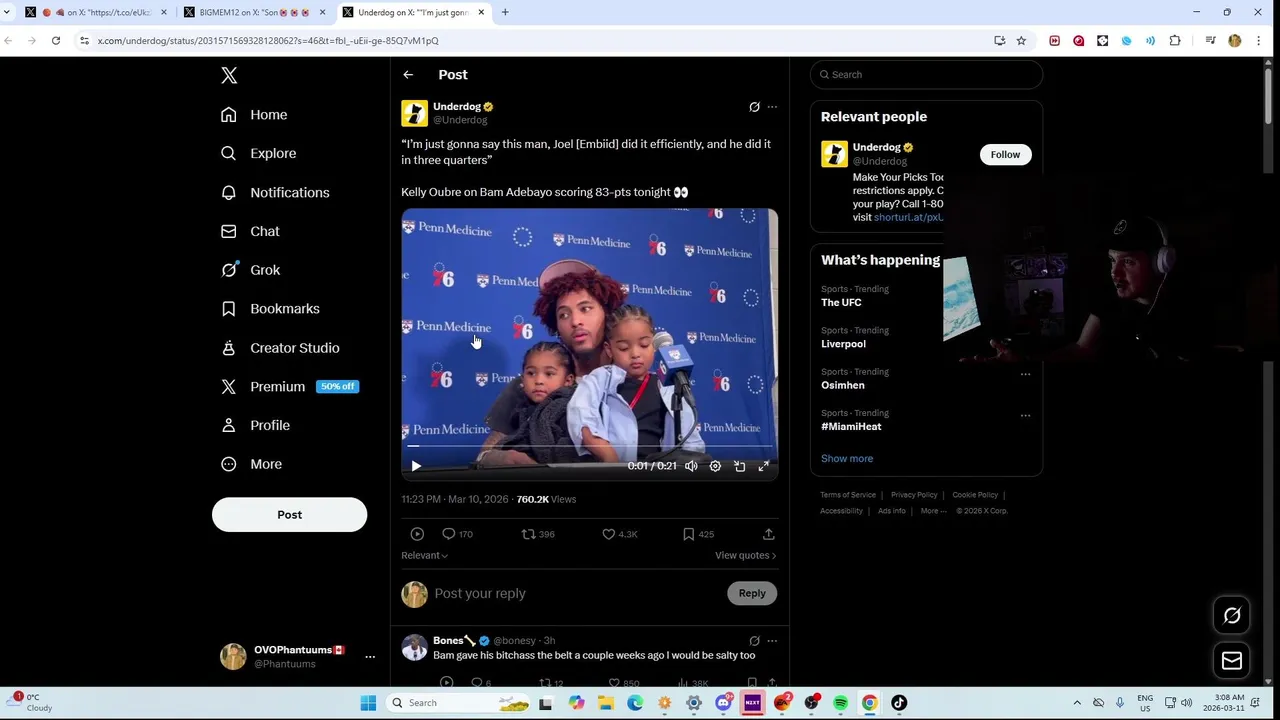Open Explore in the sidebar
Image resolution: width=1280 pixels, height=720 pixels.
point(258,153)
